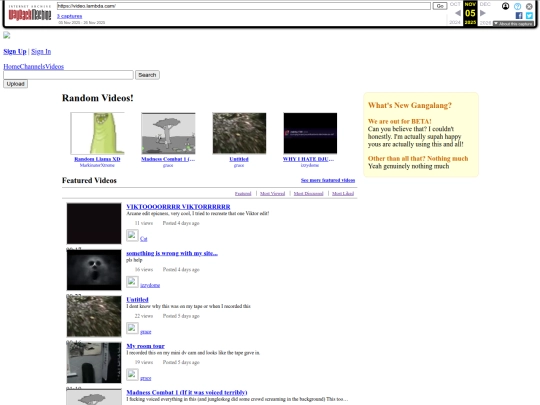Viewport: 540px width, 405px height.
Task: Open the Untitled title link in Random Videos
Action: coord(239,159)
